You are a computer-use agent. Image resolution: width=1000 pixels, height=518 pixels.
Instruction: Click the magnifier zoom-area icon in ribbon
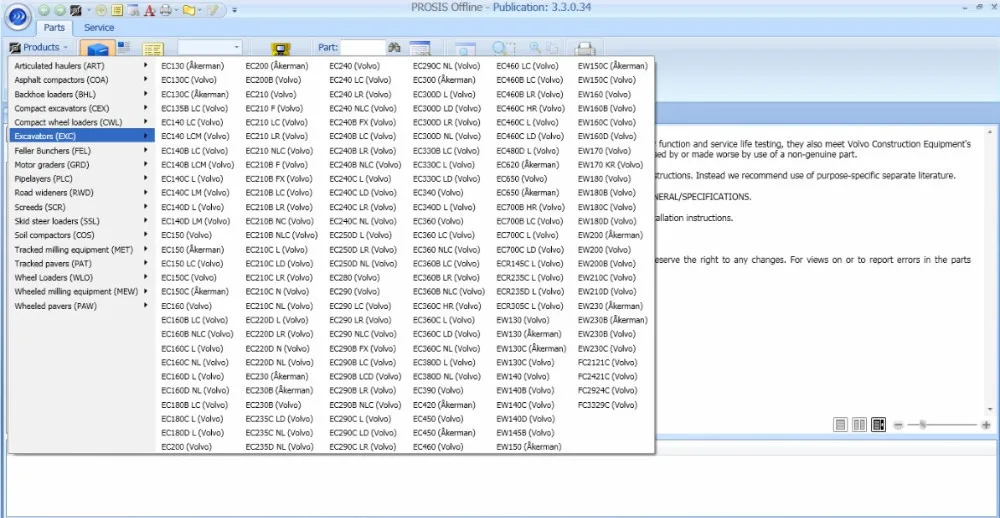click(504, 48)
